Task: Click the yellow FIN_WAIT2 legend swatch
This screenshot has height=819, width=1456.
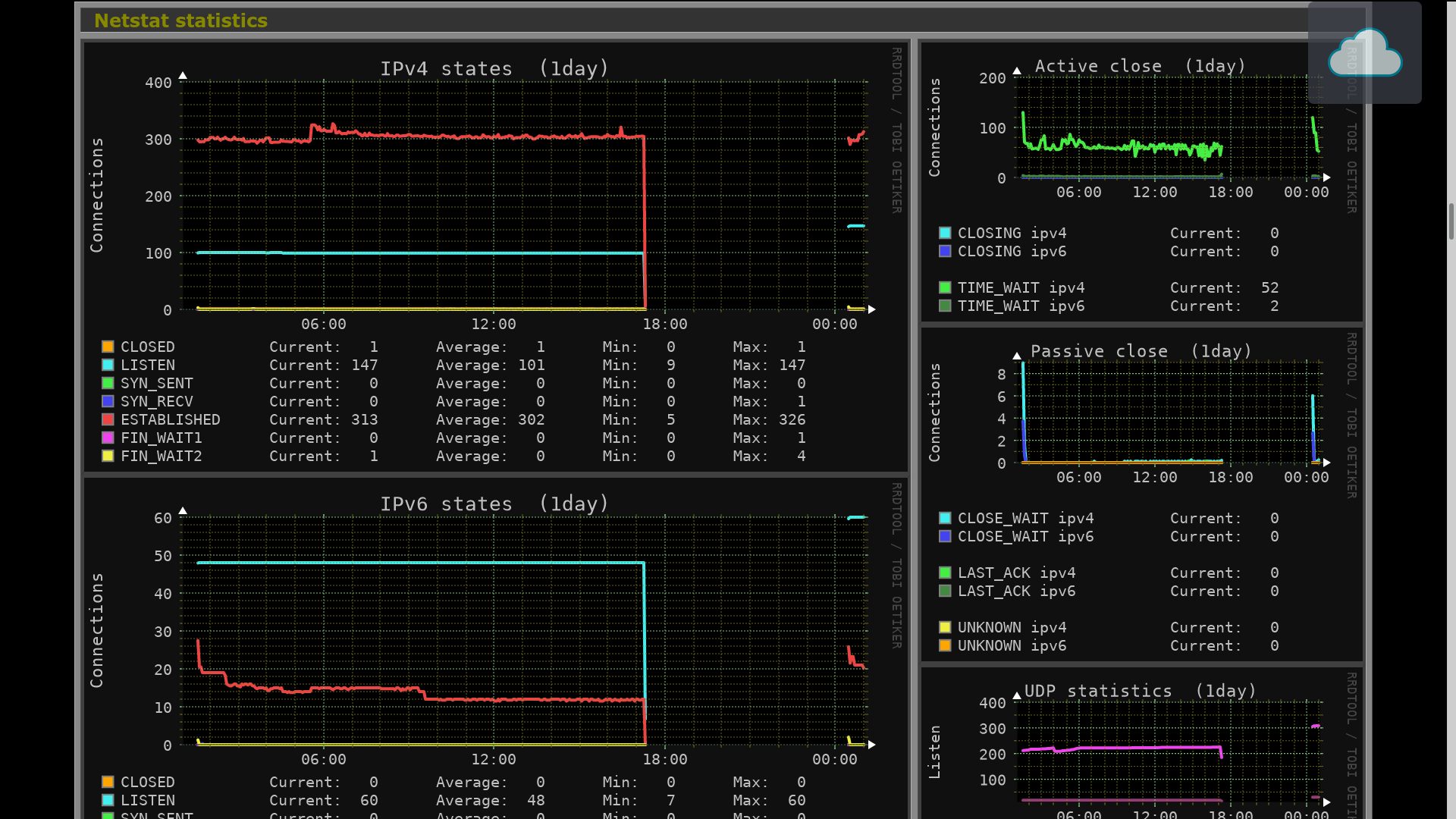Action: coord(108,457)
